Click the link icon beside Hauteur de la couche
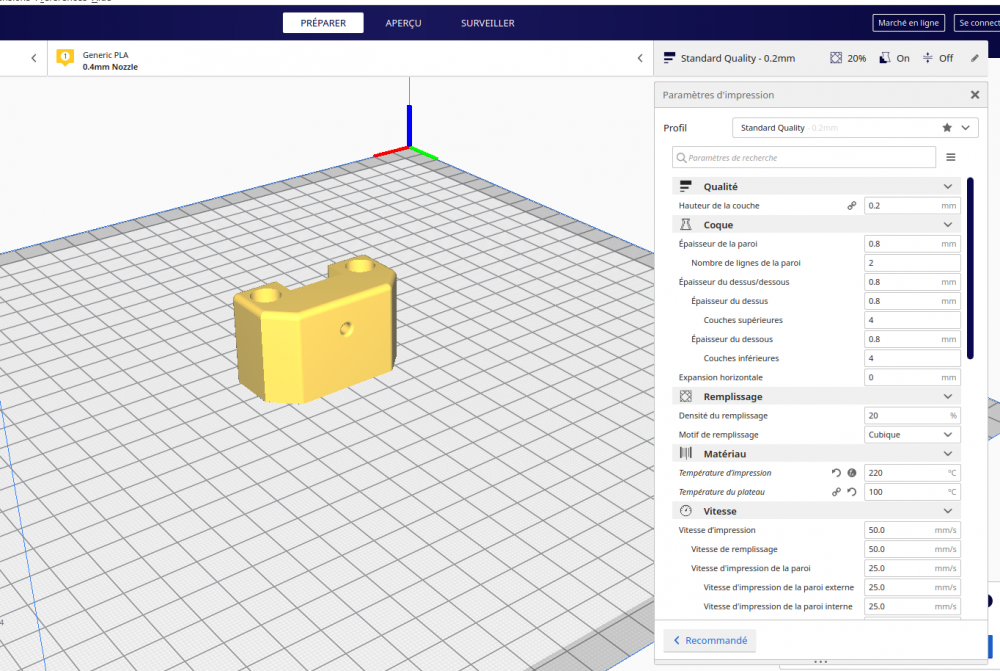This screenshot has height=671, width=1000. click(851, 205)
